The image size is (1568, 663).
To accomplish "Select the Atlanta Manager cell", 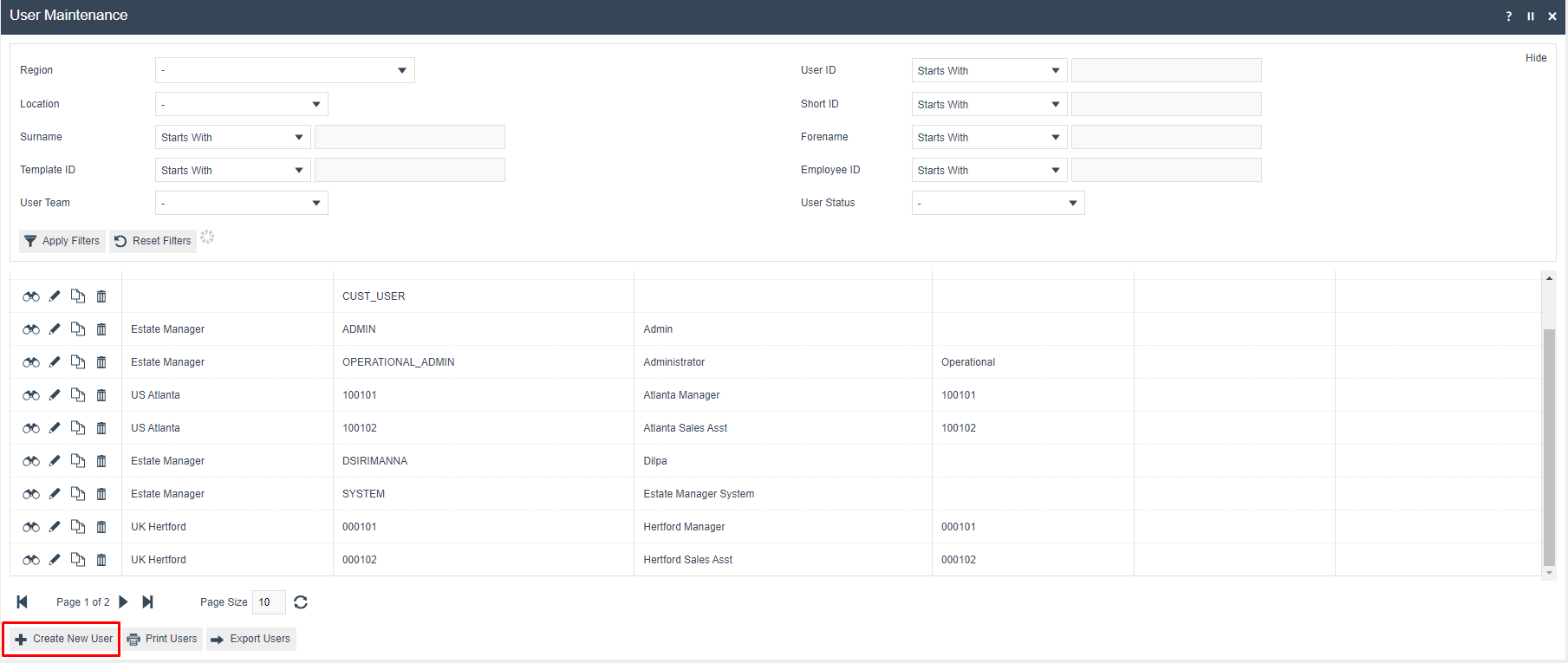I will 783,395.
